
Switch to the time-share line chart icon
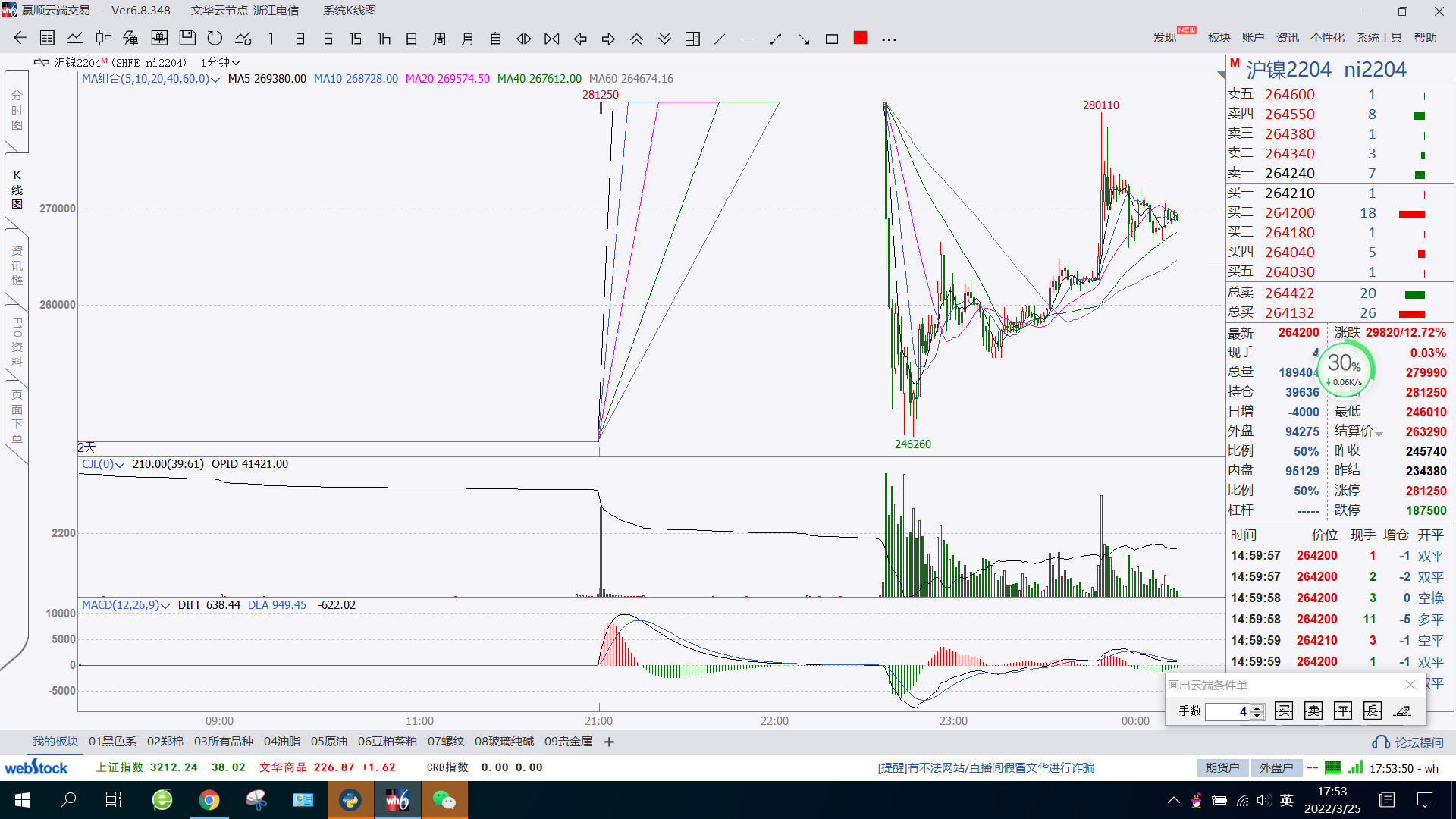pos(75,38)
